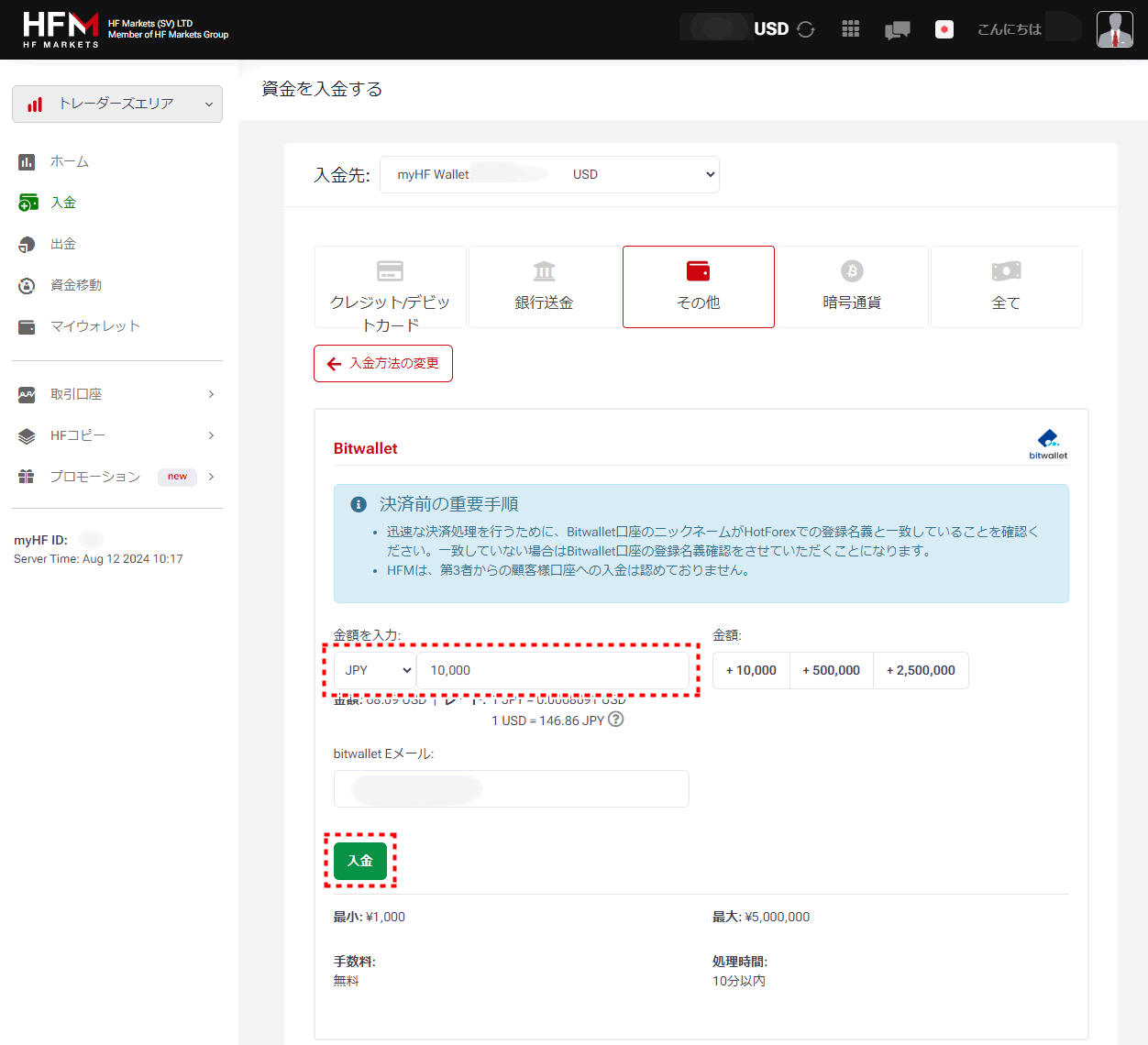1148x1045 pixels.
Task: Click the deposit 入金 sidebar icon
Action: click(x=28, y=203)
